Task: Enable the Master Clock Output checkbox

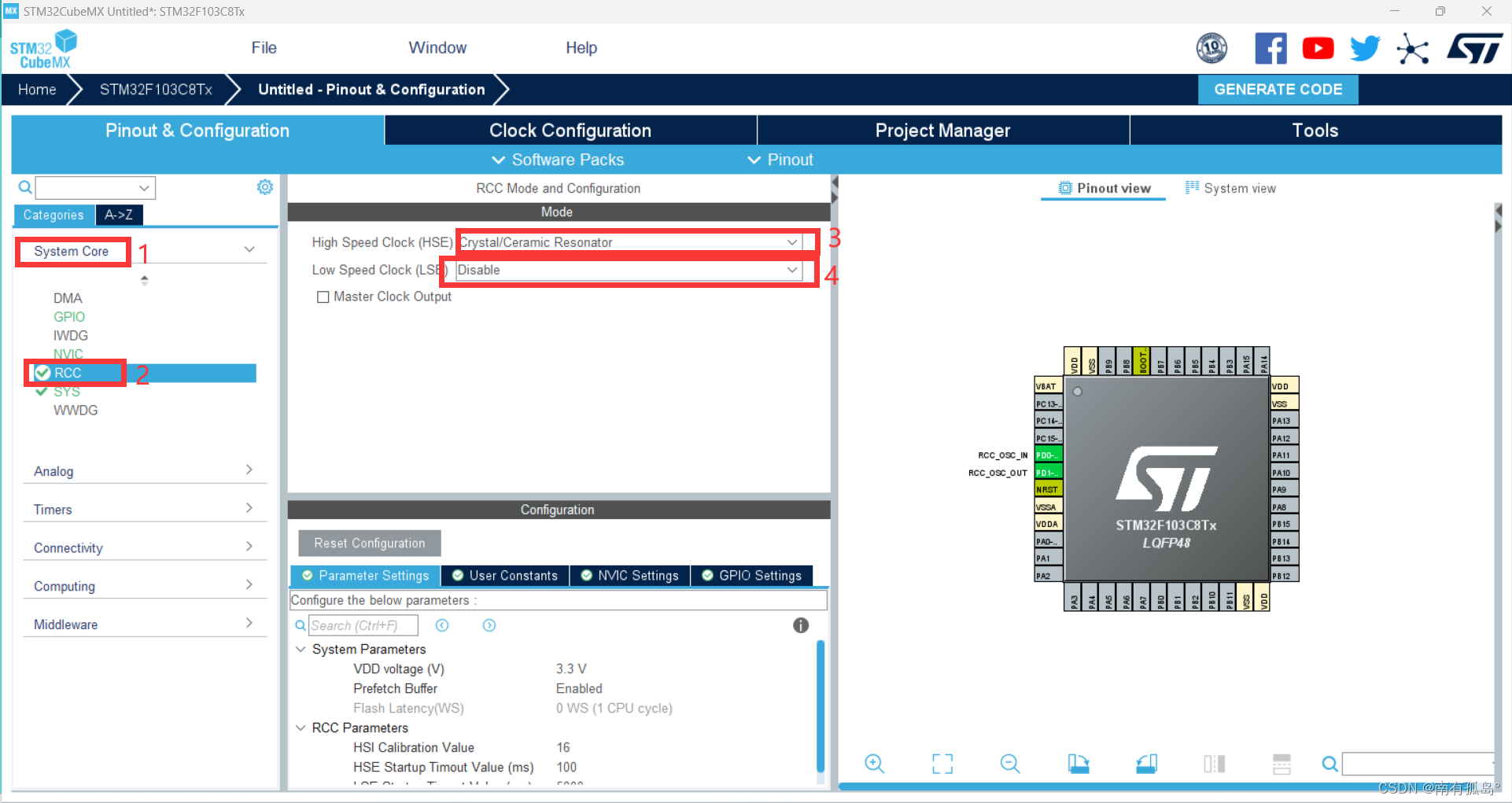Action: coord(323,297)
